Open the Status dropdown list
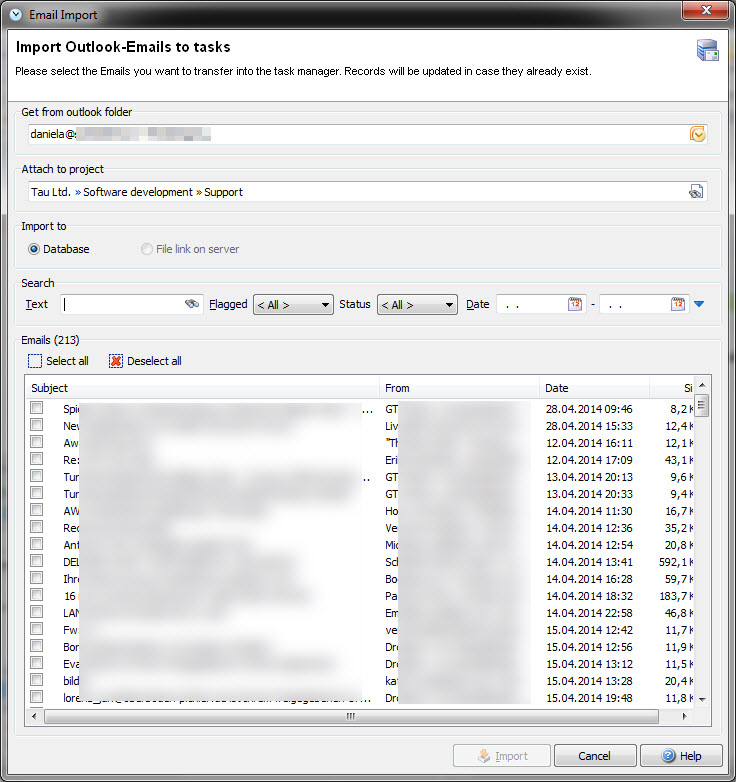This screenshot has width=736, height=782. coord(417,305)
